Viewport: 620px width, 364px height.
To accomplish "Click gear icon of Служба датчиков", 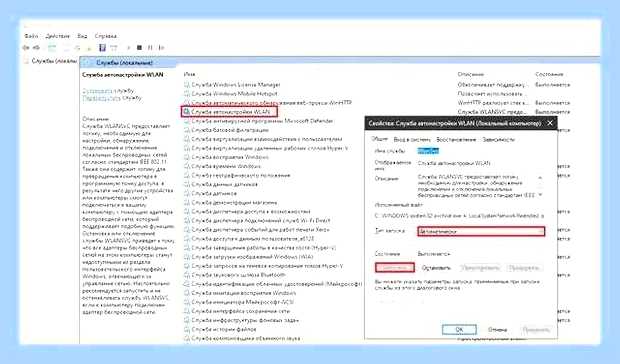I will 187,194.
